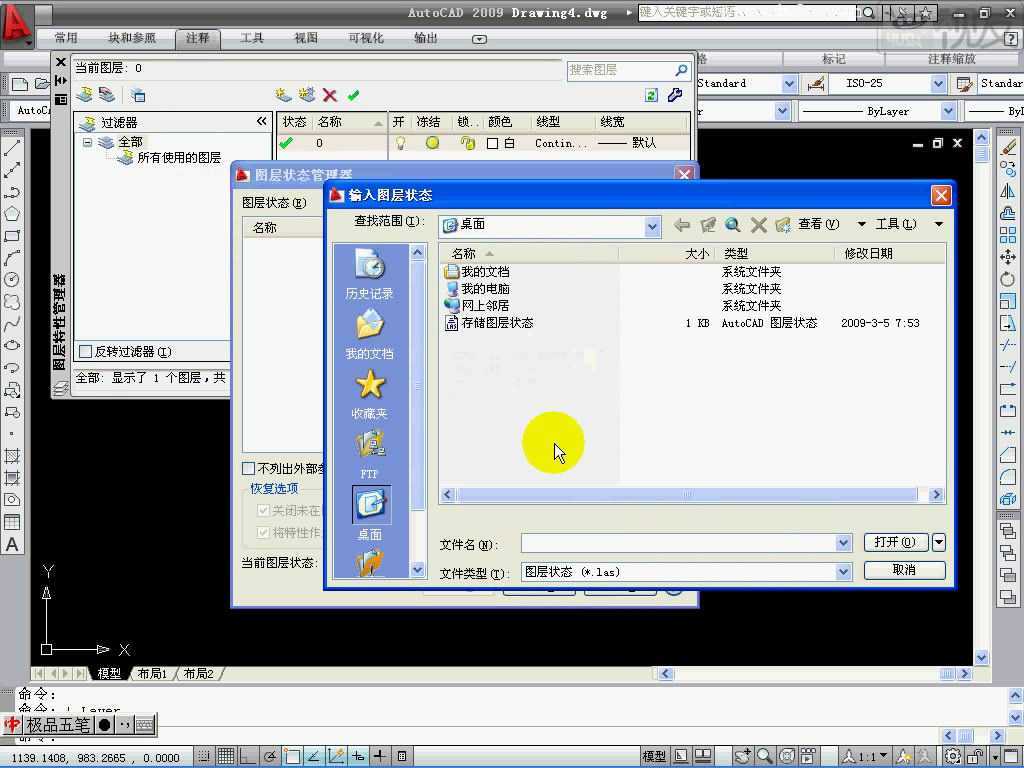
Task: Click the 取消 button
Action: (904, 570)
